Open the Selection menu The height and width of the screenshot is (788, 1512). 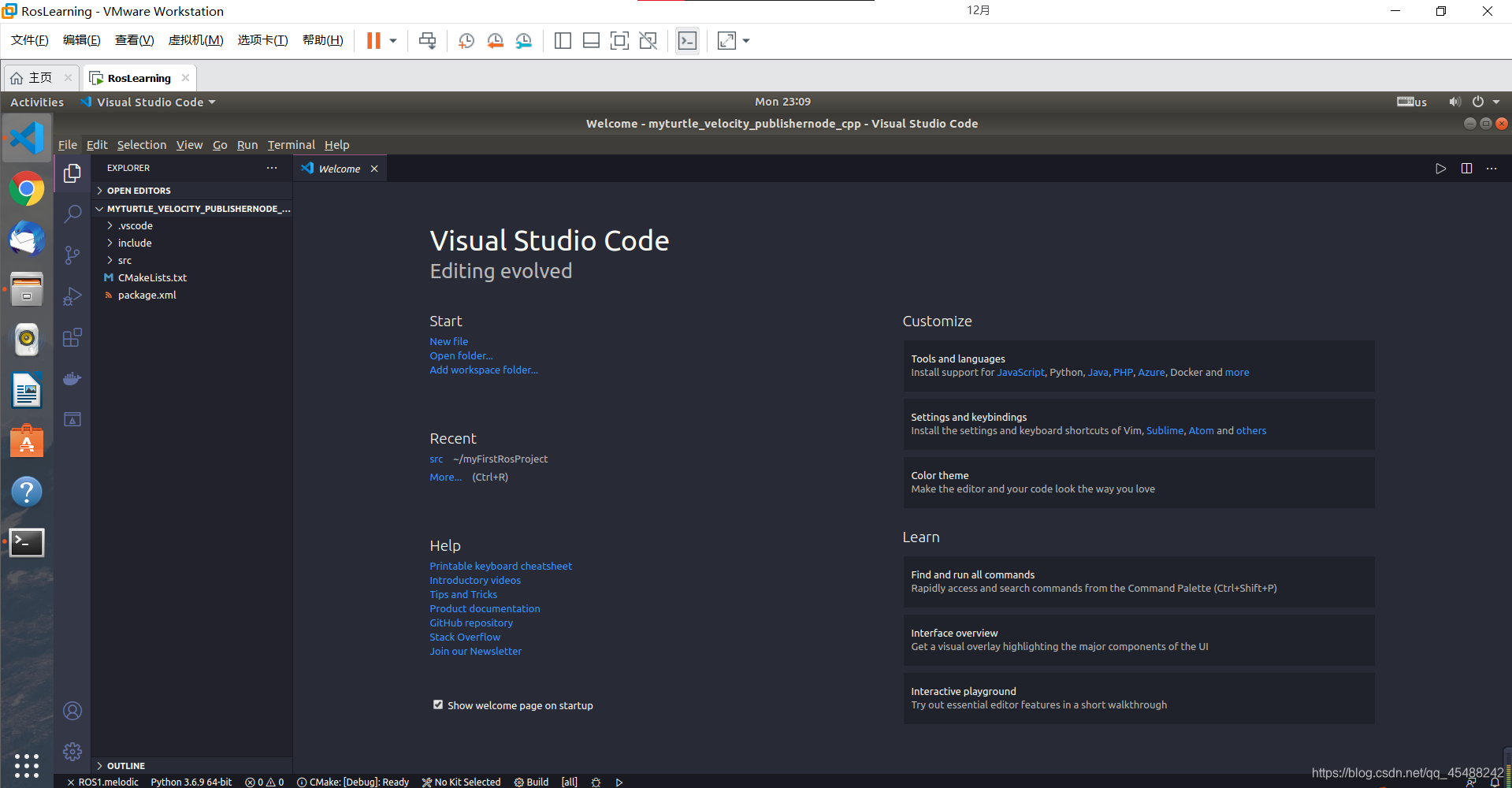pyautogui.click(x=142, y=145)
